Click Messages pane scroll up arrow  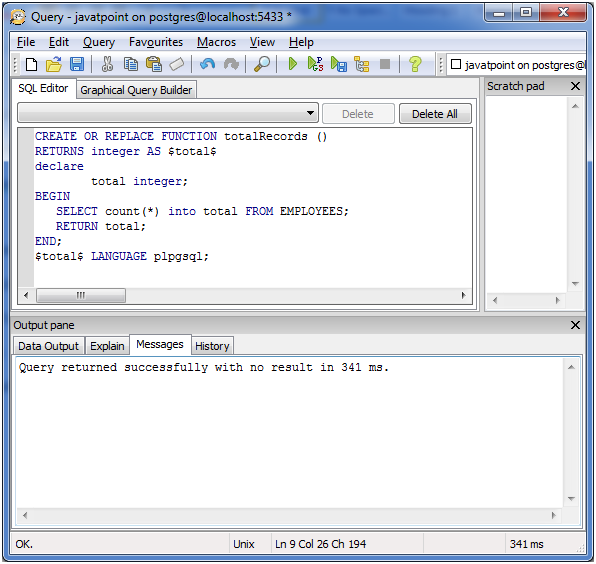(x=571, y=367)
